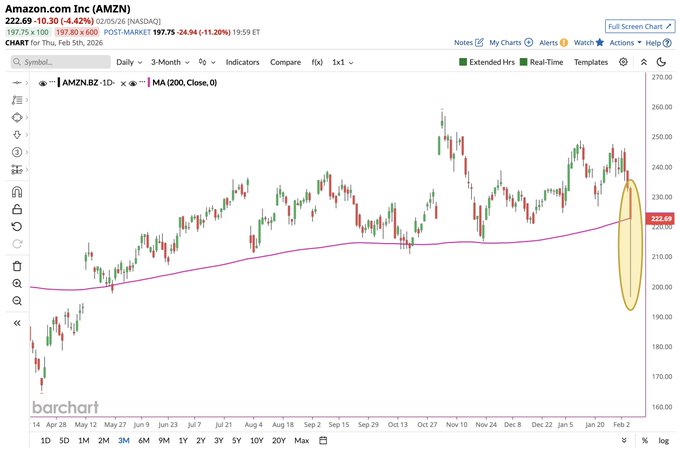680x453 pixels.
Task: Delete drawings with the trash icon
Action: coord(17,266)
